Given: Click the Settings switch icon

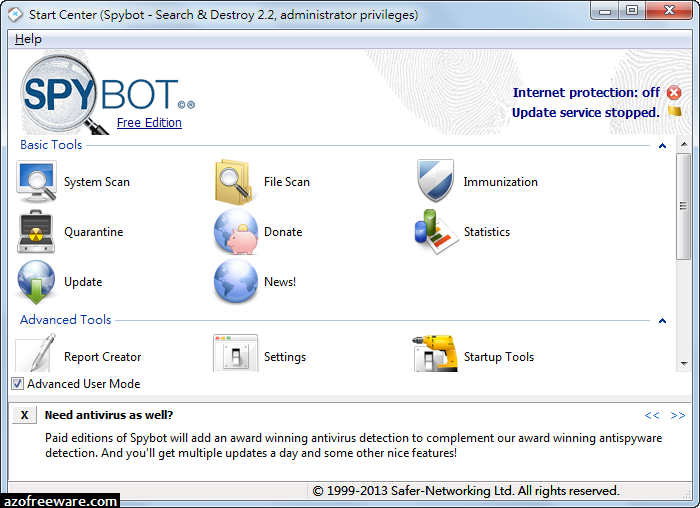Looking at the screenshot, I should pyautogui.click(x=236, y=353).
